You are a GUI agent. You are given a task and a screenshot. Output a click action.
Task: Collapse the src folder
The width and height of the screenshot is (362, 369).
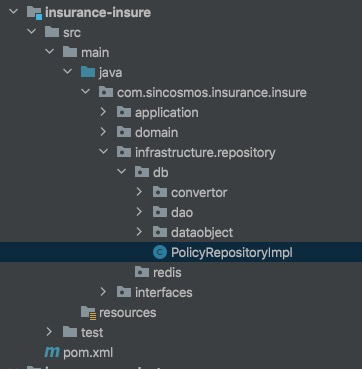pos(32,32)
